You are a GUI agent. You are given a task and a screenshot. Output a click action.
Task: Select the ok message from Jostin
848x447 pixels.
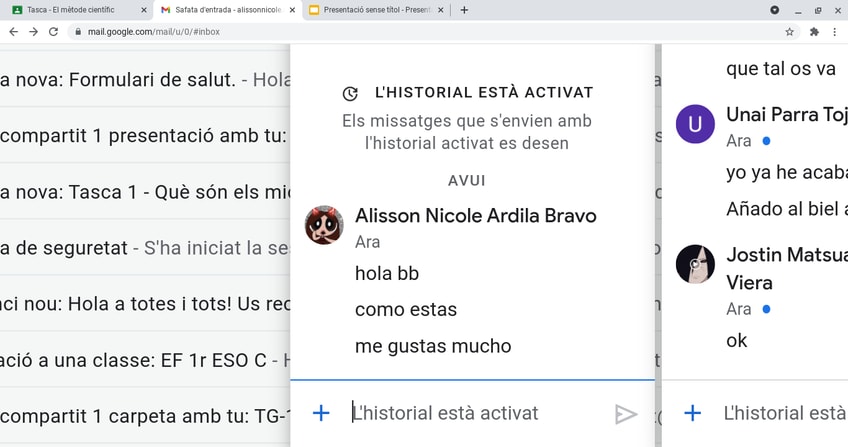click(737, 341)
